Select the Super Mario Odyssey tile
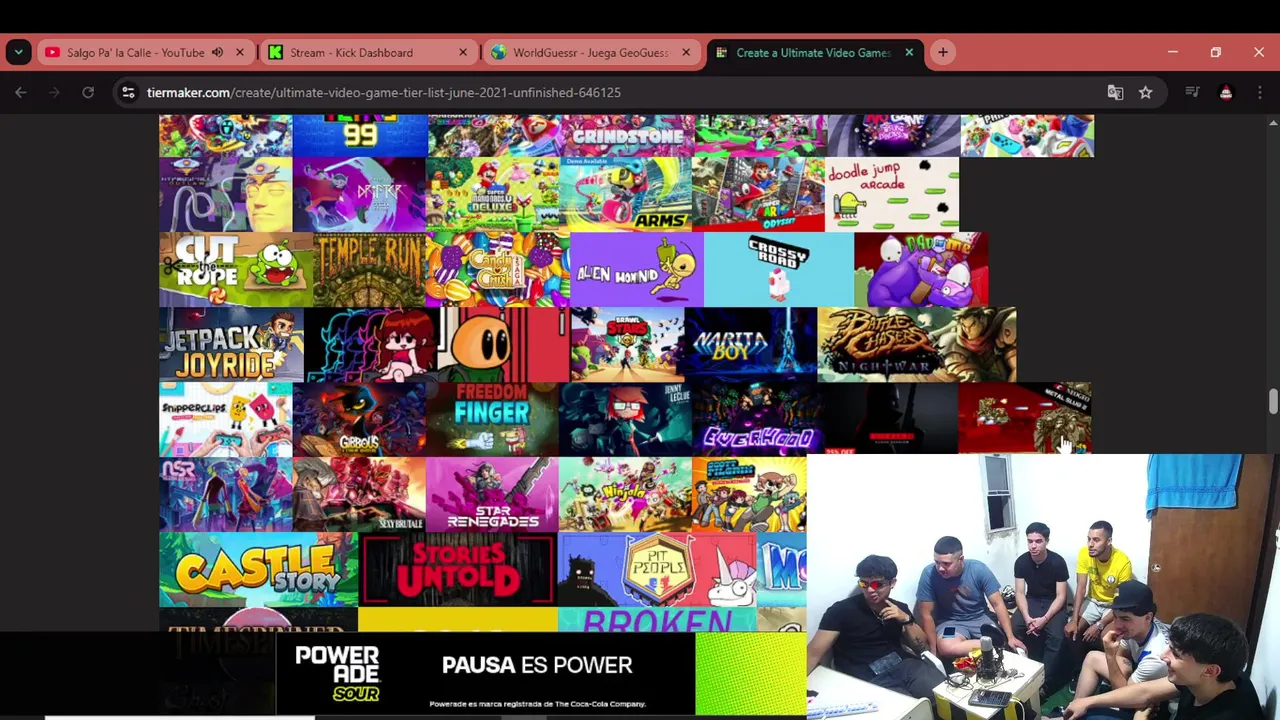Viewport: 1280px width, 720px height. pyautogui.click(x=758, y=194)
